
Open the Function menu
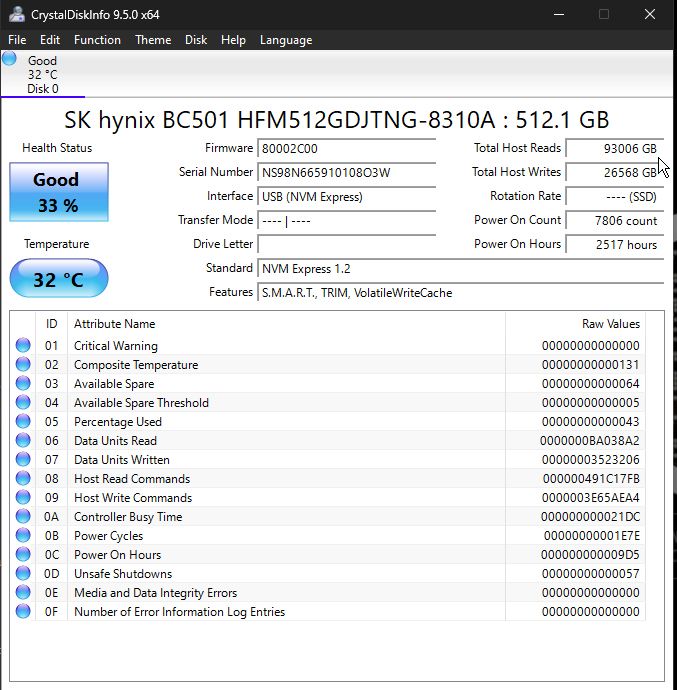pos(97,40)
